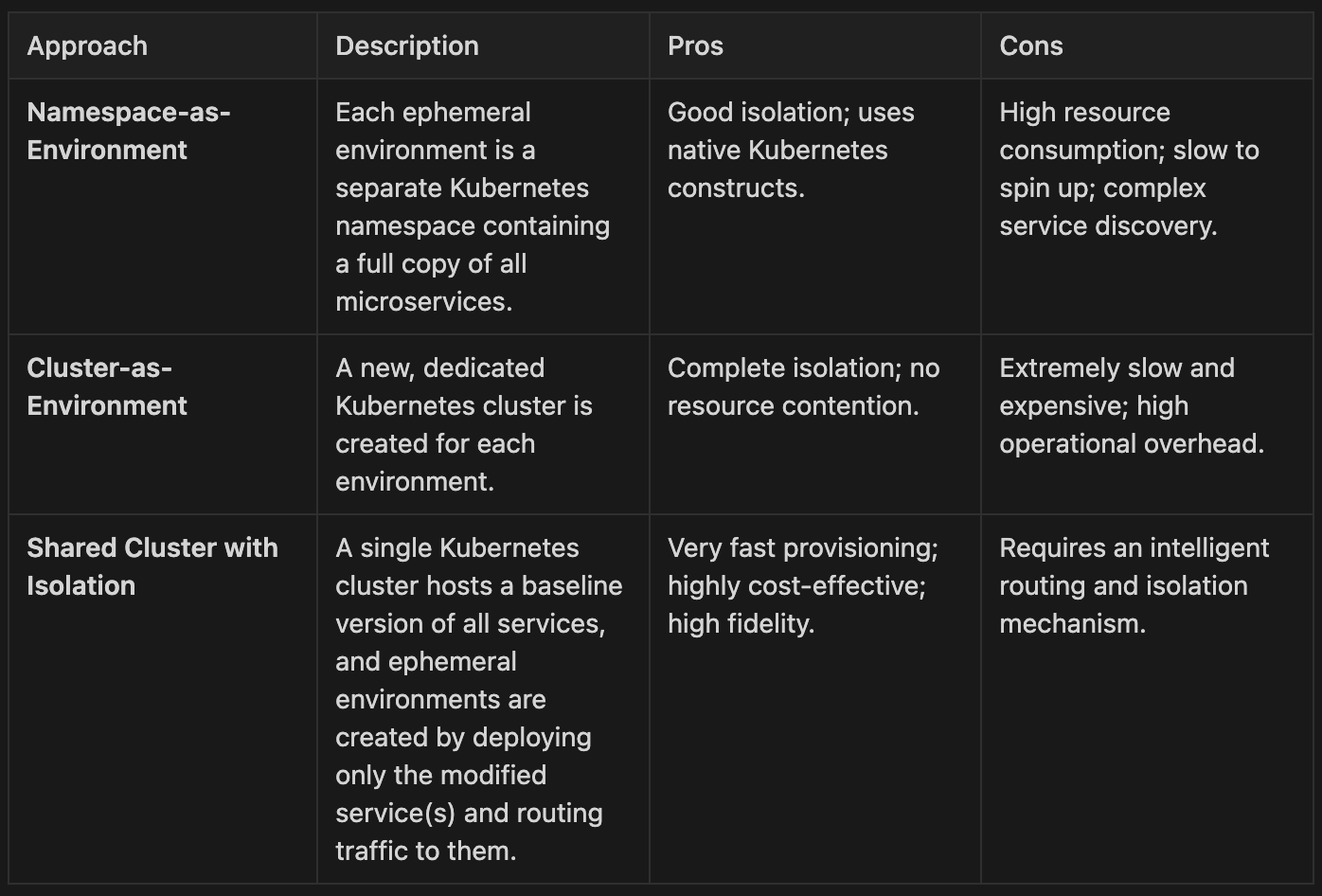Click the 'traffic to them.' text
Image resolution: width=1322 pixels, height=896 pixels.
[425, 851]
